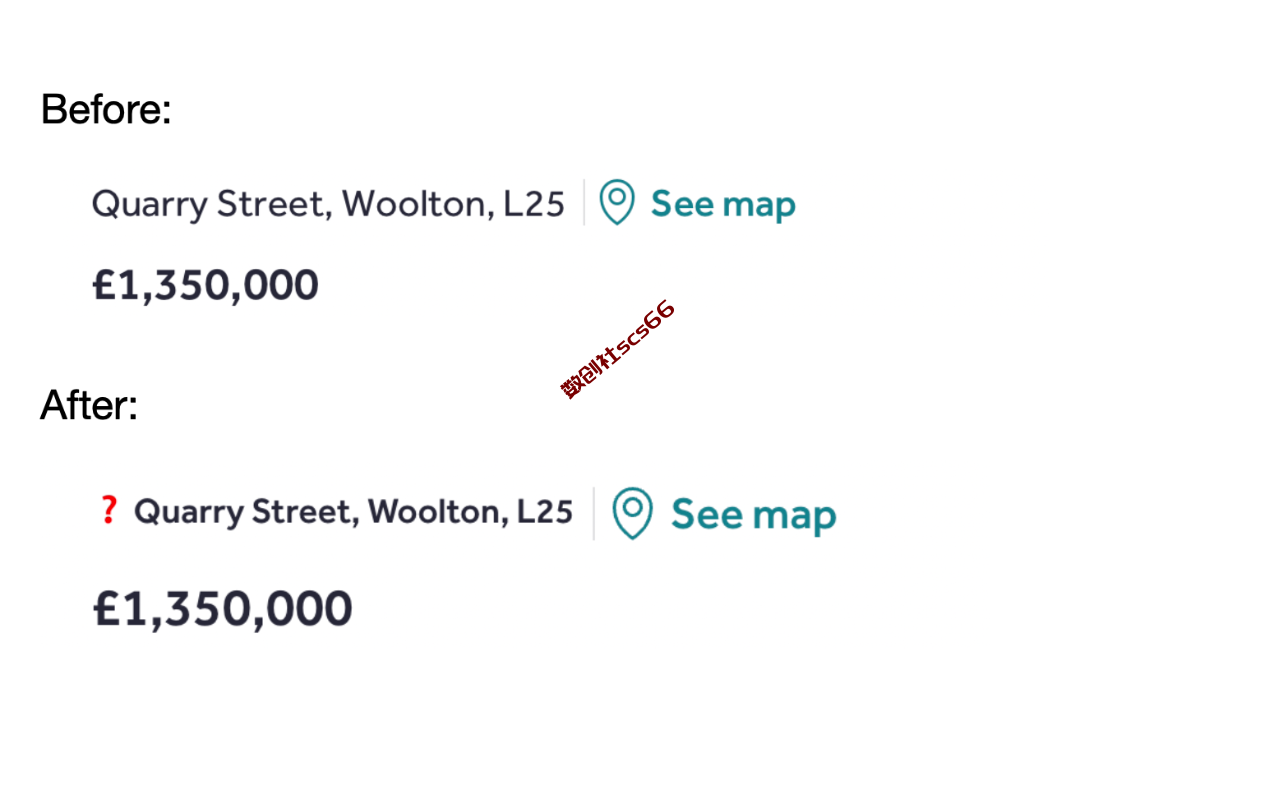Click the 'L25' postcode in After address
Viewport: 1280px width, 800px height.
(545, 511)
